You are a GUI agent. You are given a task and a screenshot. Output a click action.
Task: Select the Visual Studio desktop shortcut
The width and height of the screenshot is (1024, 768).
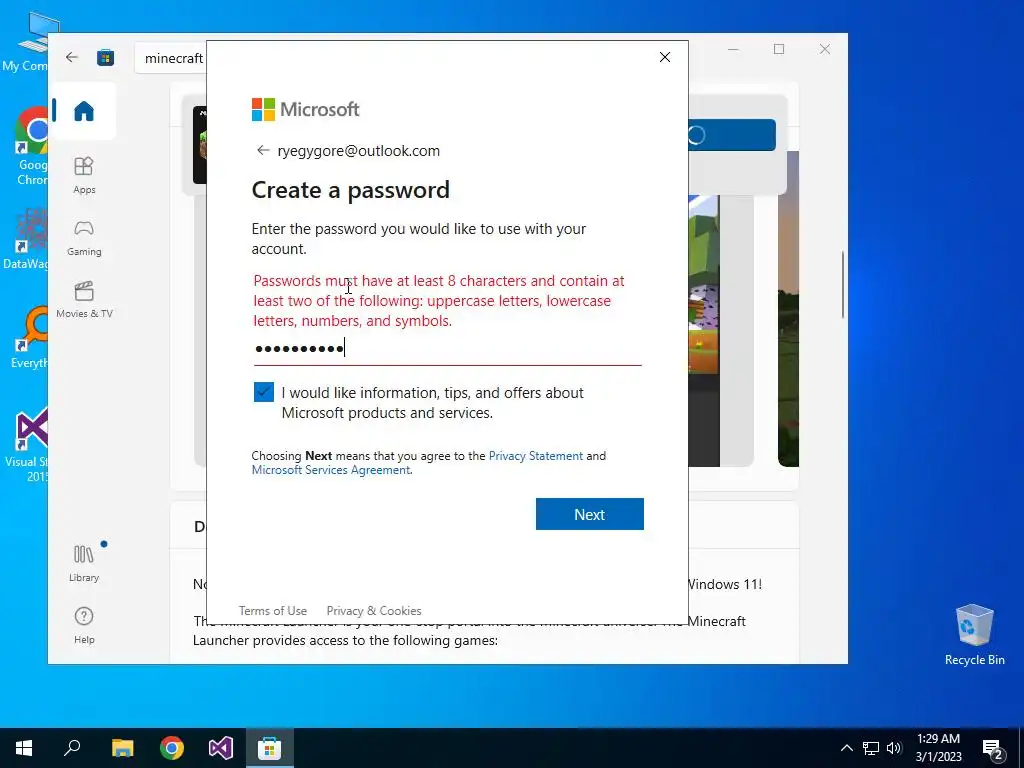[x=26, y=444]
